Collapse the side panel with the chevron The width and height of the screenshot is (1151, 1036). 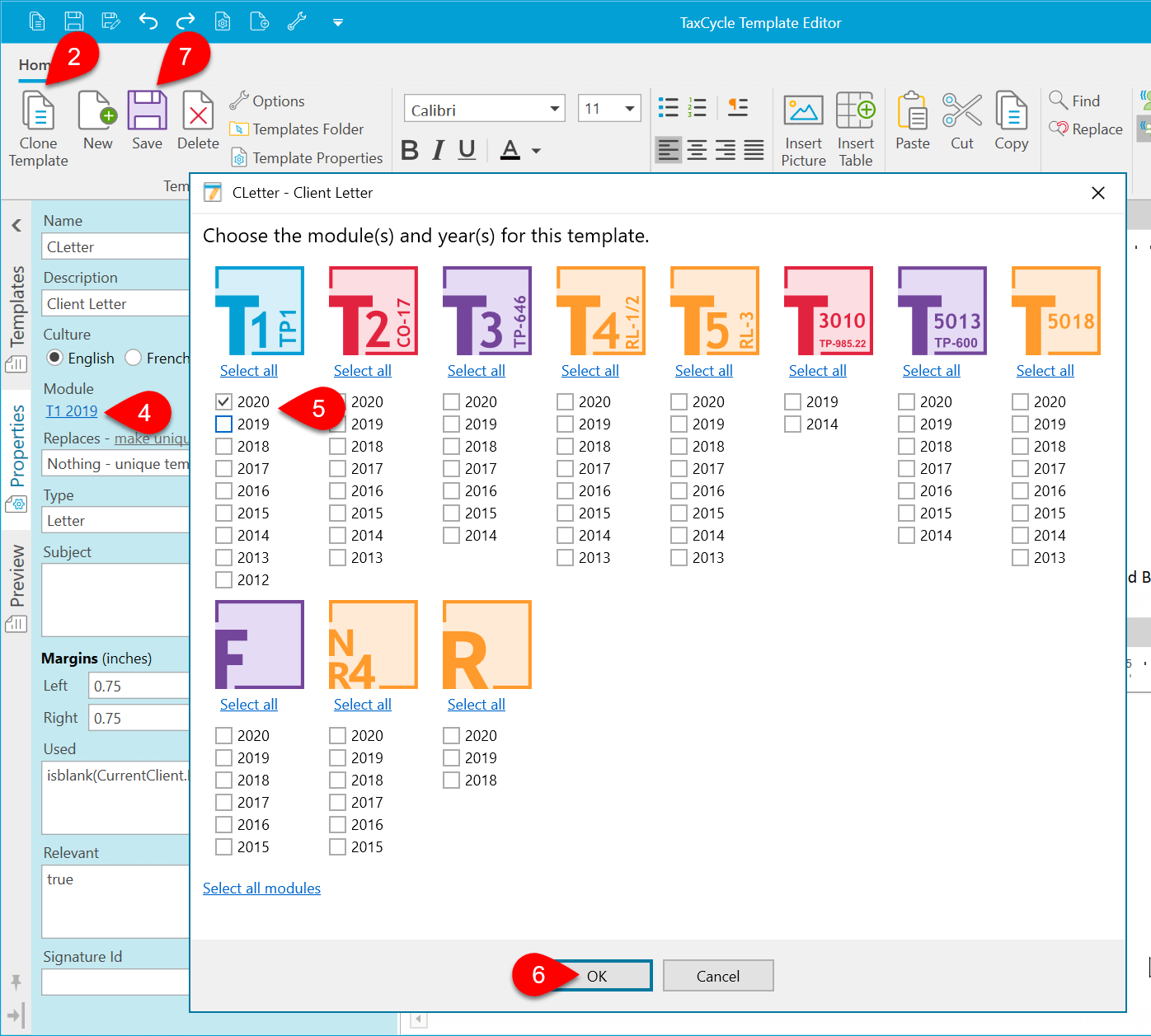tap(16, 224)
